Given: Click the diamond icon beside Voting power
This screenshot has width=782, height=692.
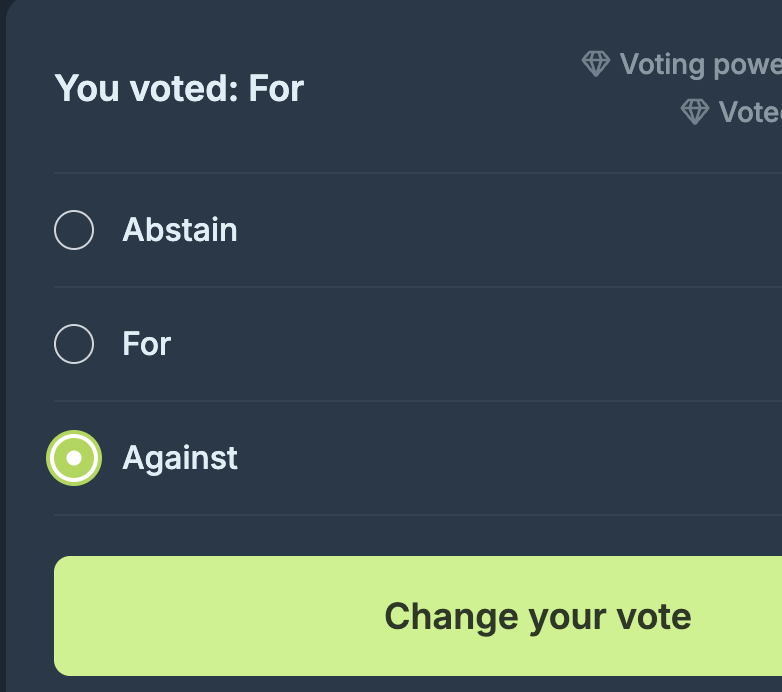Looking at the screenshot, I should coord(596,64).
